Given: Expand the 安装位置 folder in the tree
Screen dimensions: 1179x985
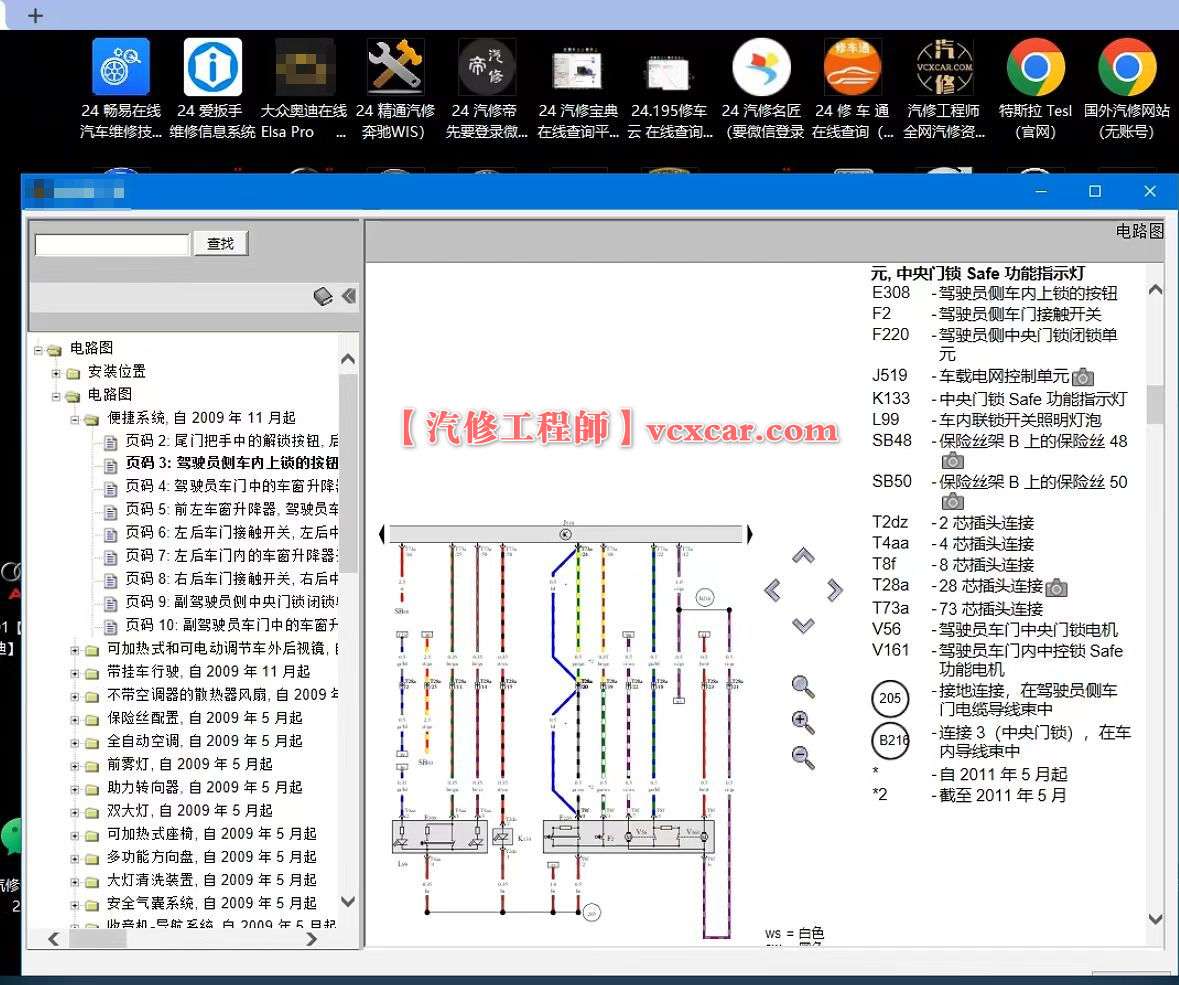Looking at the screenshot, I should (57, 372).
